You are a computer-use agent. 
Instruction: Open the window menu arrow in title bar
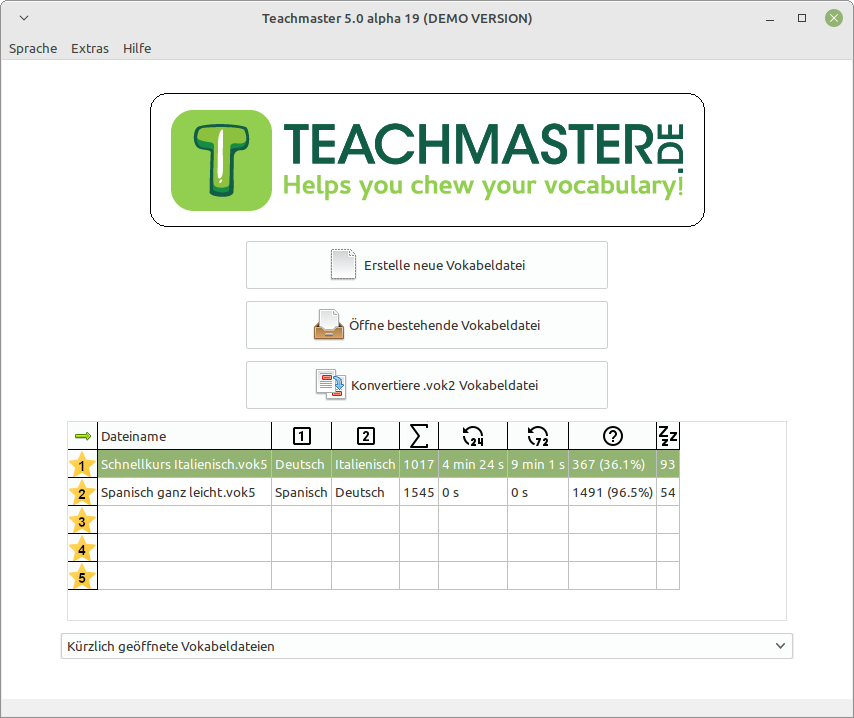pyautogui.click(x=24, y=18)
